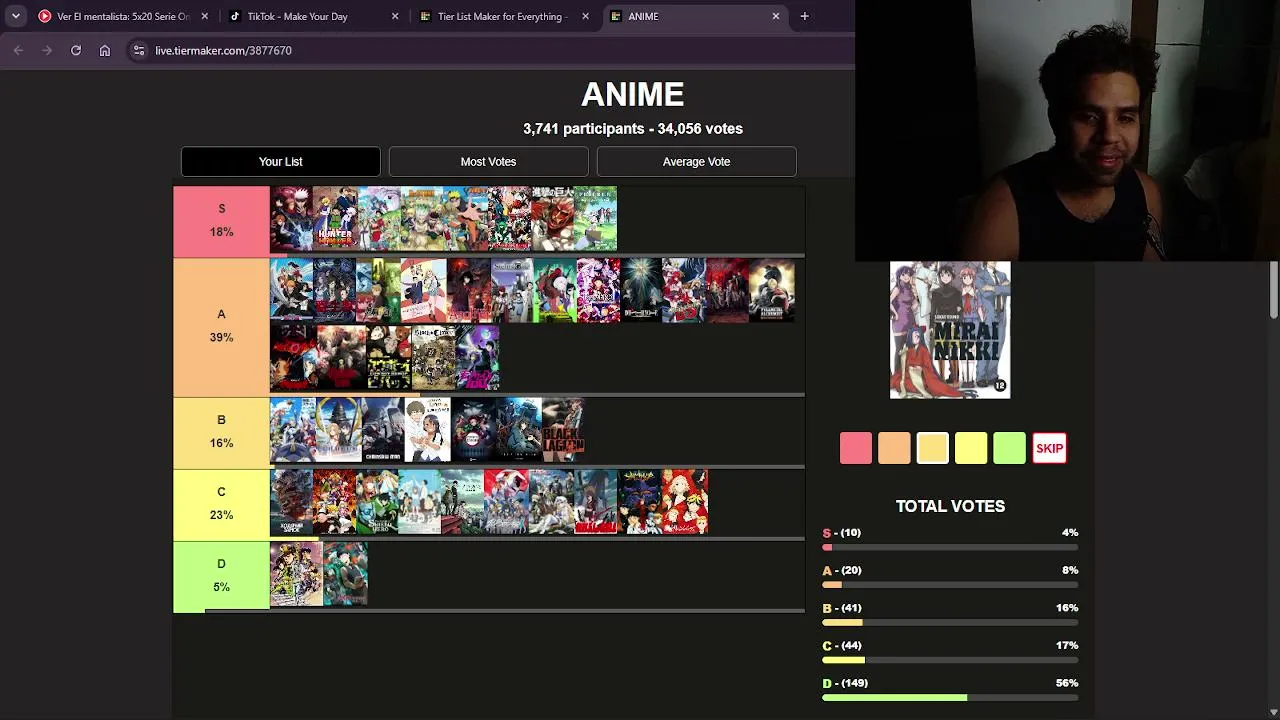The height and width of the screenshot is (720, 1280).
Task: Select the Dr. Stone poster in S tier
Action: [x=422, y=218]
